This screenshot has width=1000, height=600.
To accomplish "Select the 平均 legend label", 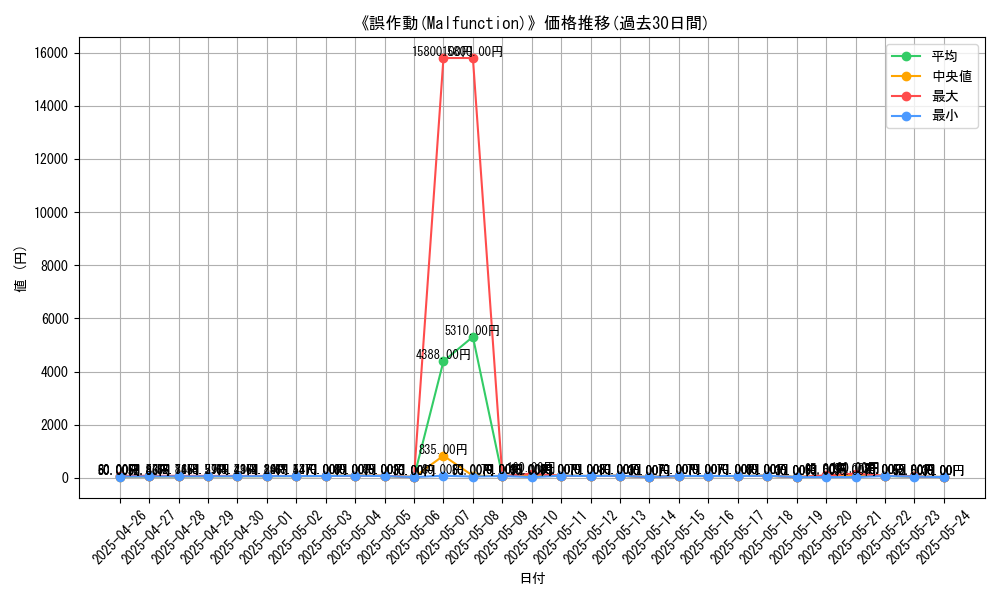I will (944, 56).
